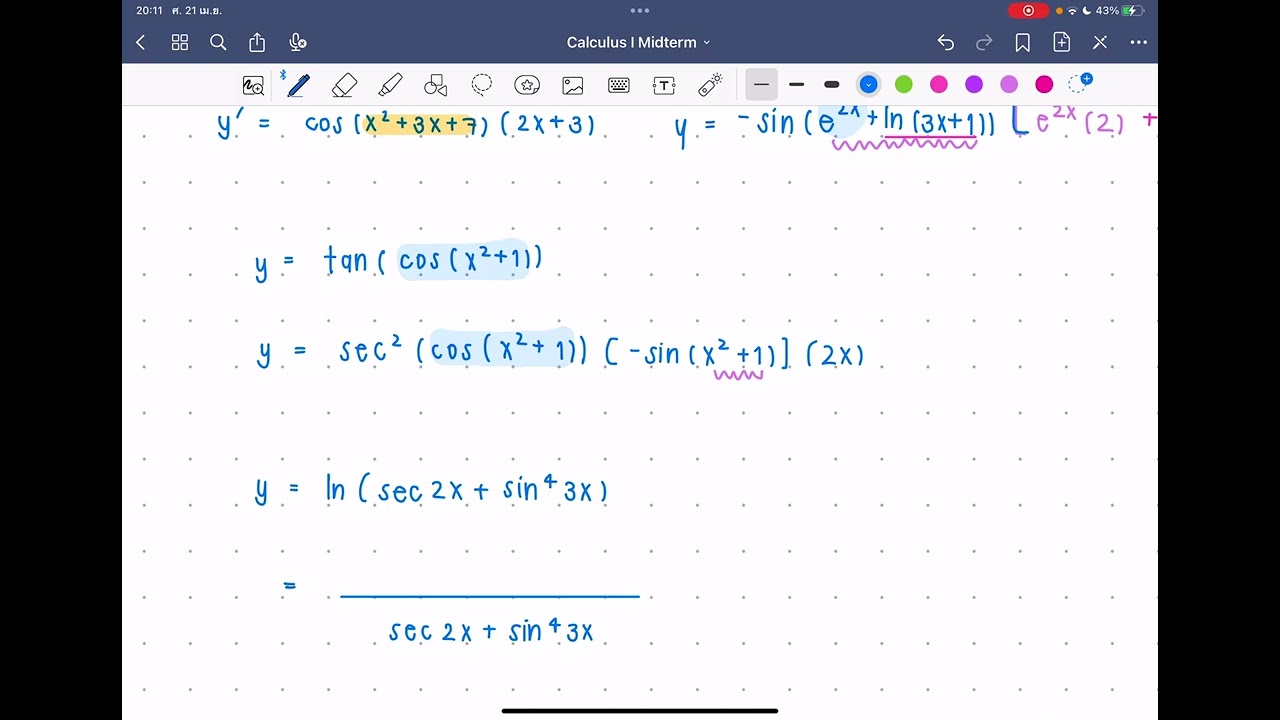Screen dimensions: 1280x720
Task: Add a new color preset
Action: 1081,83
